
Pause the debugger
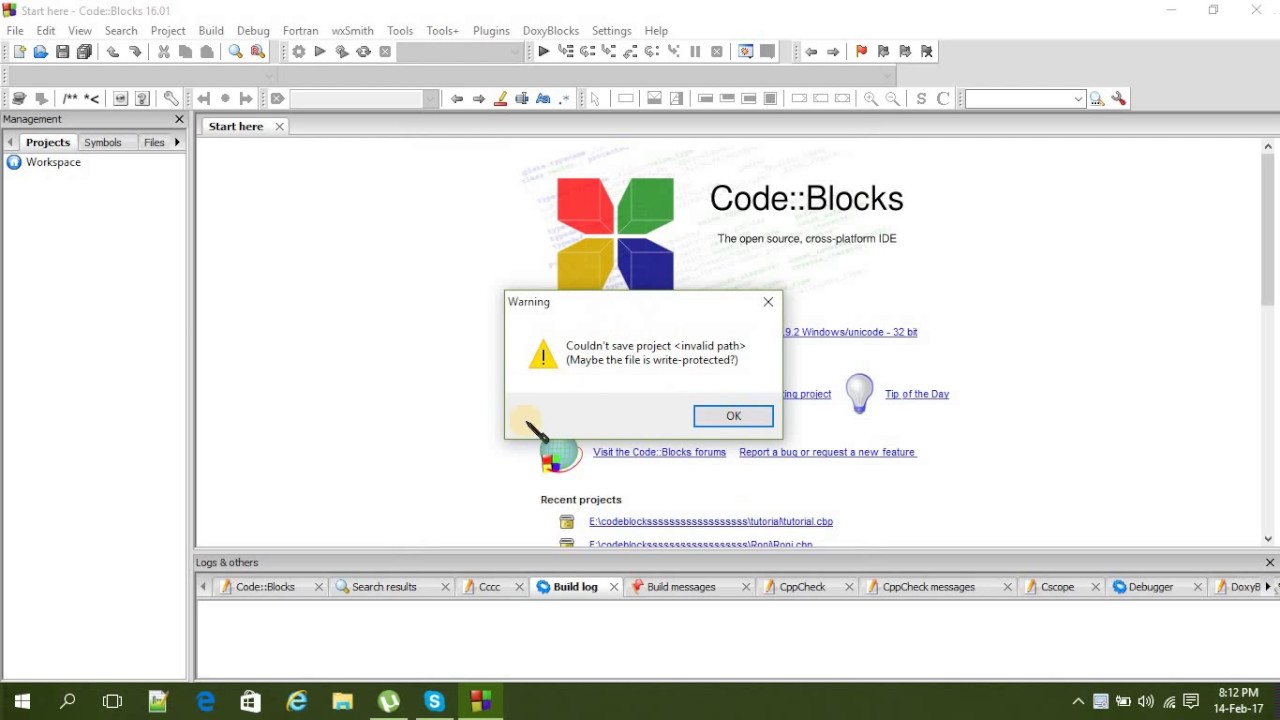click(x=695, y=52)
